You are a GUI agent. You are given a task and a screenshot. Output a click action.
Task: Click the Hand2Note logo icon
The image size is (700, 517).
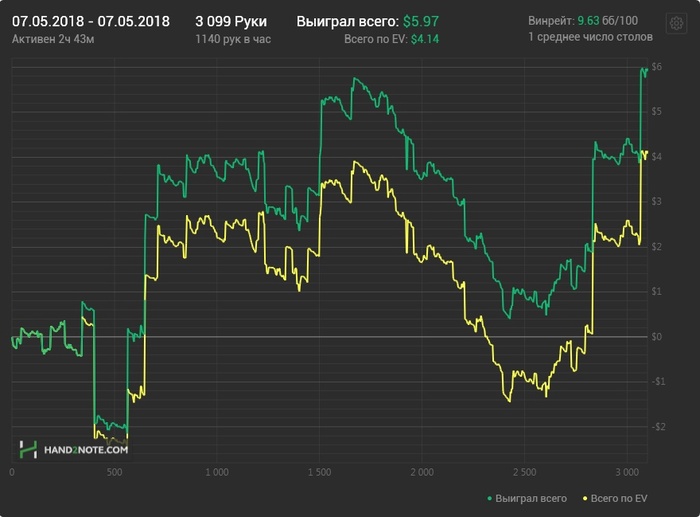pos(28,449)
